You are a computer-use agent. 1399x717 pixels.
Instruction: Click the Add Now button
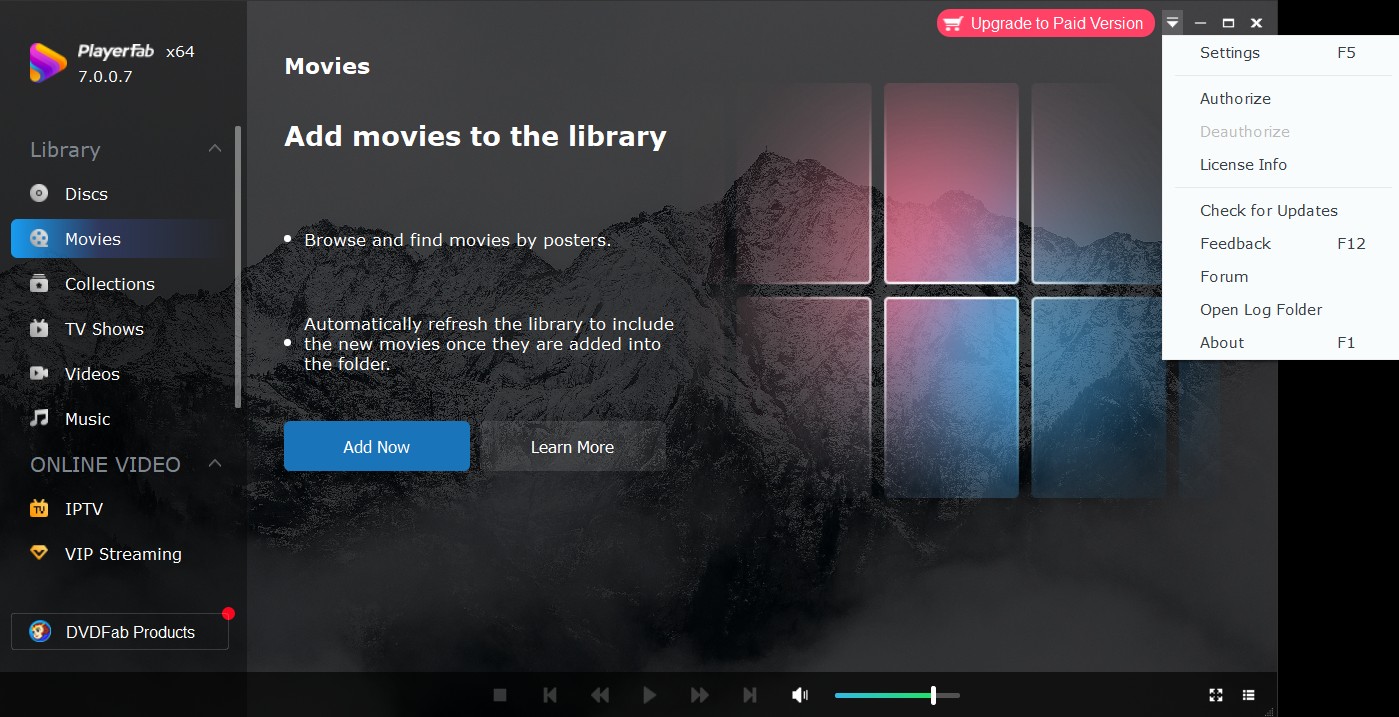(x=376, y=447)
